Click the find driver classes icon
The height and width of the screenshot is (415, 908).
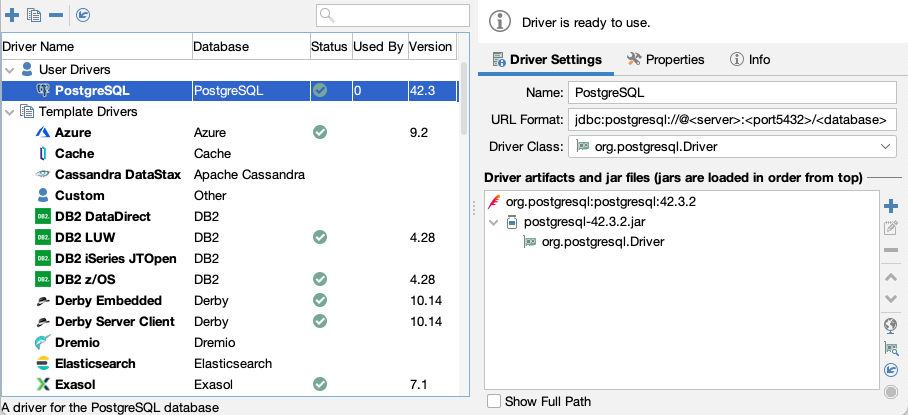tap(890, 347)
